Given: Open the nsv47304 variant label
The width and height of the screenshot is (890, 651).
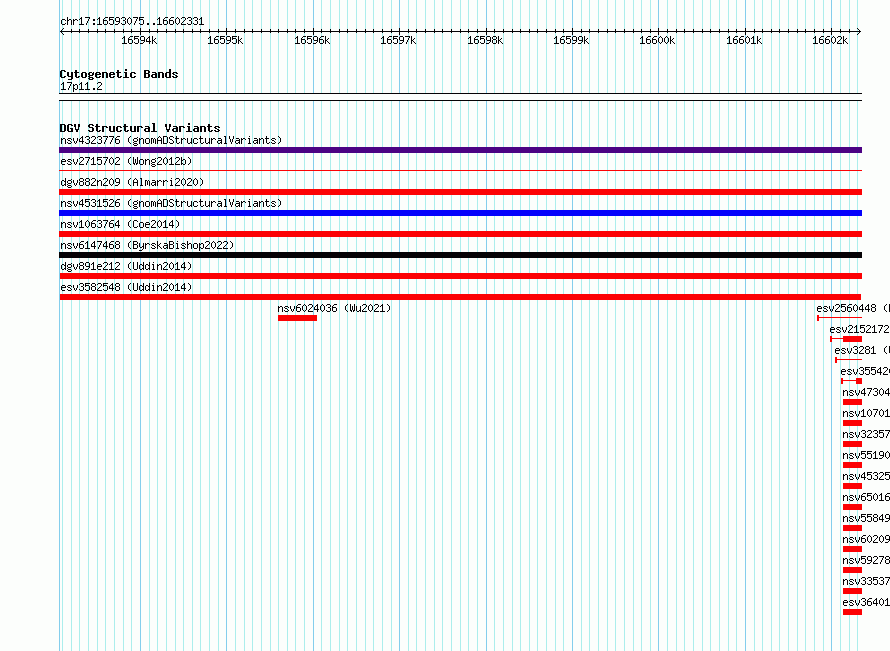Looking at the screenshot, I should [866, 392].
